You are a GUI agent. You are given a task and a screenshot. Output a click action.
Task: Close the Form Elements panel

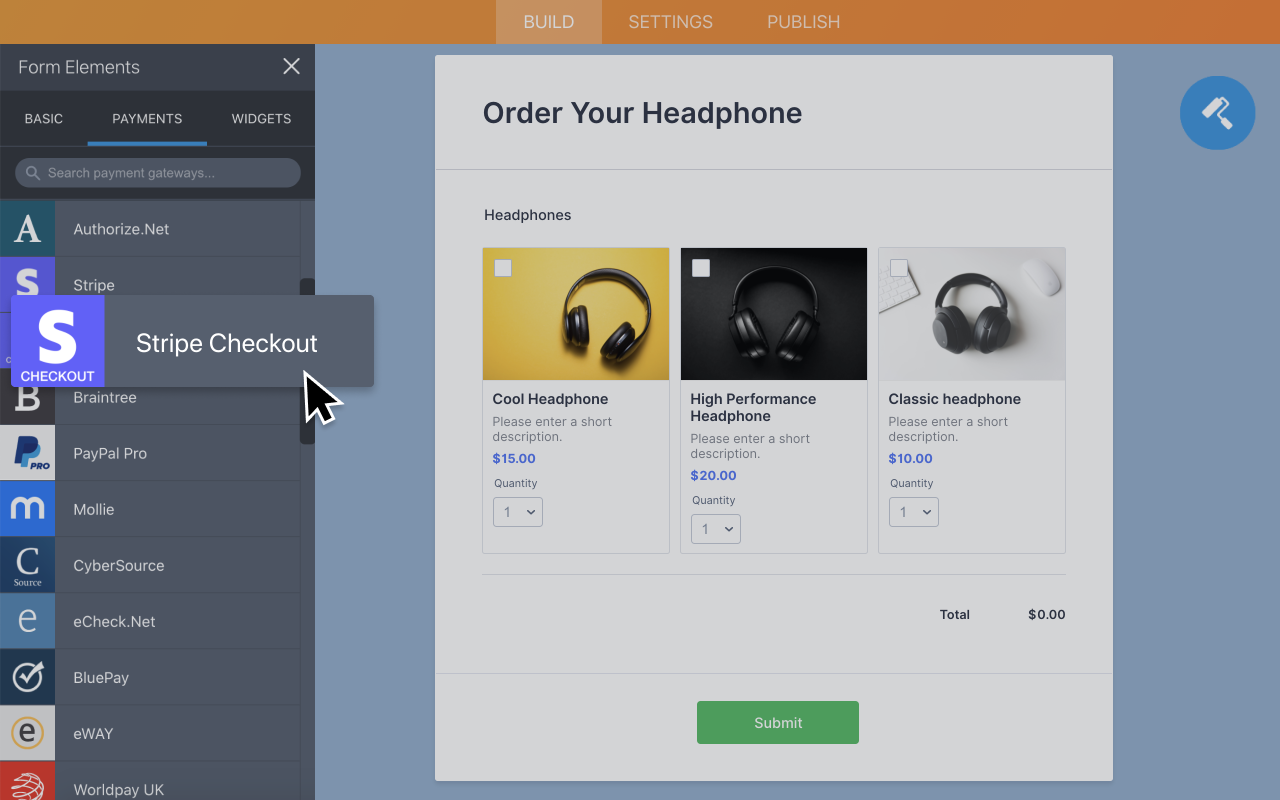click(x=291, y=67)
